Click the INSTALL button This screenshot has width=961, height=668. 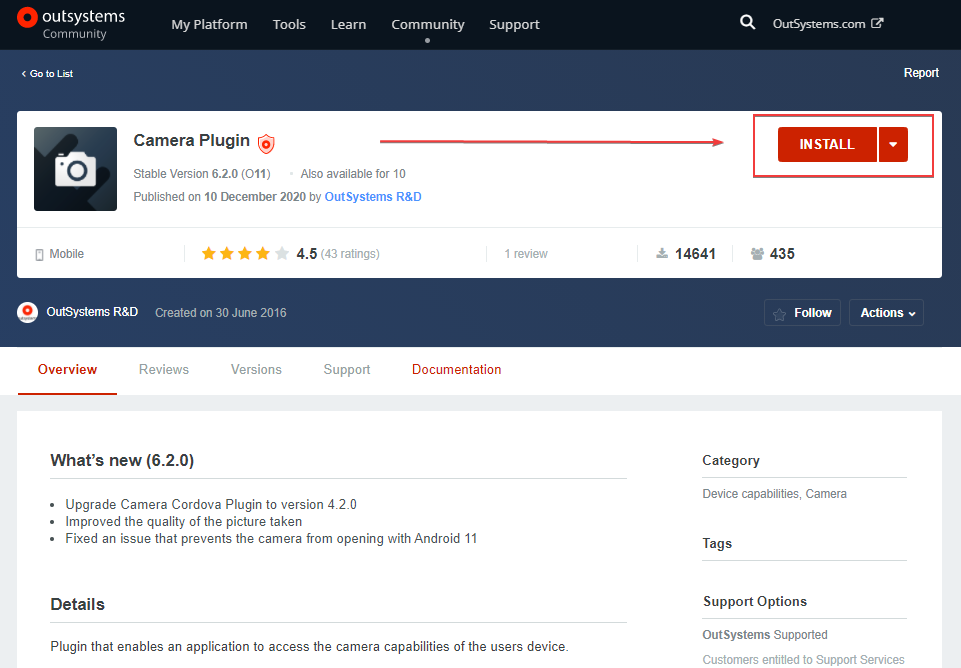(x=826, y=144)
